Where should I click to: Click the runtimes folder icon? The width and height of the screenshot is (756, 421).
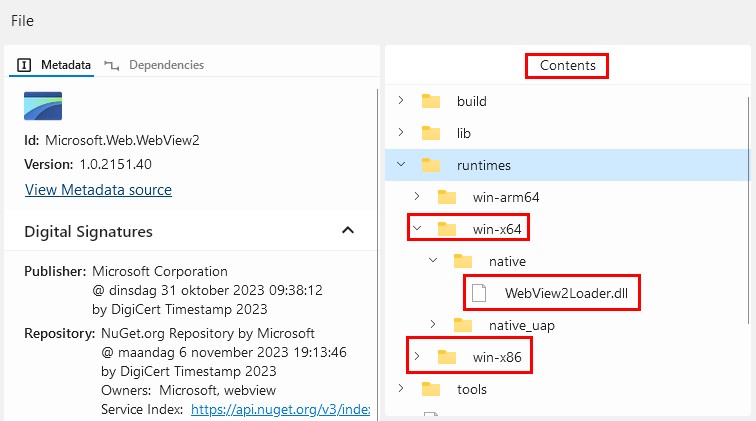431,165
